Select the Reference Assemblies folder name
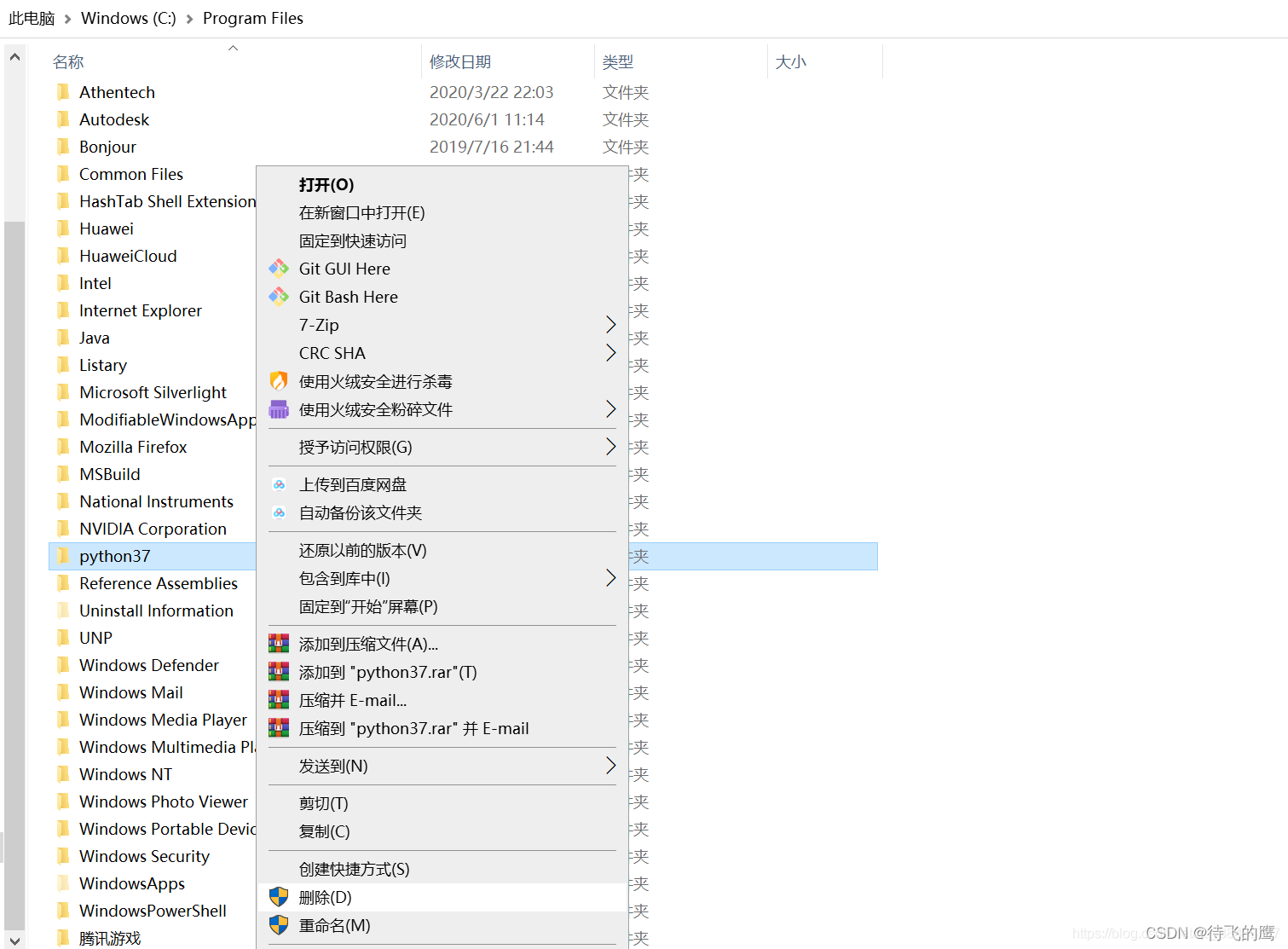Image resolution: width=1288 pixels, height=949 pixels. pos(159,583)
